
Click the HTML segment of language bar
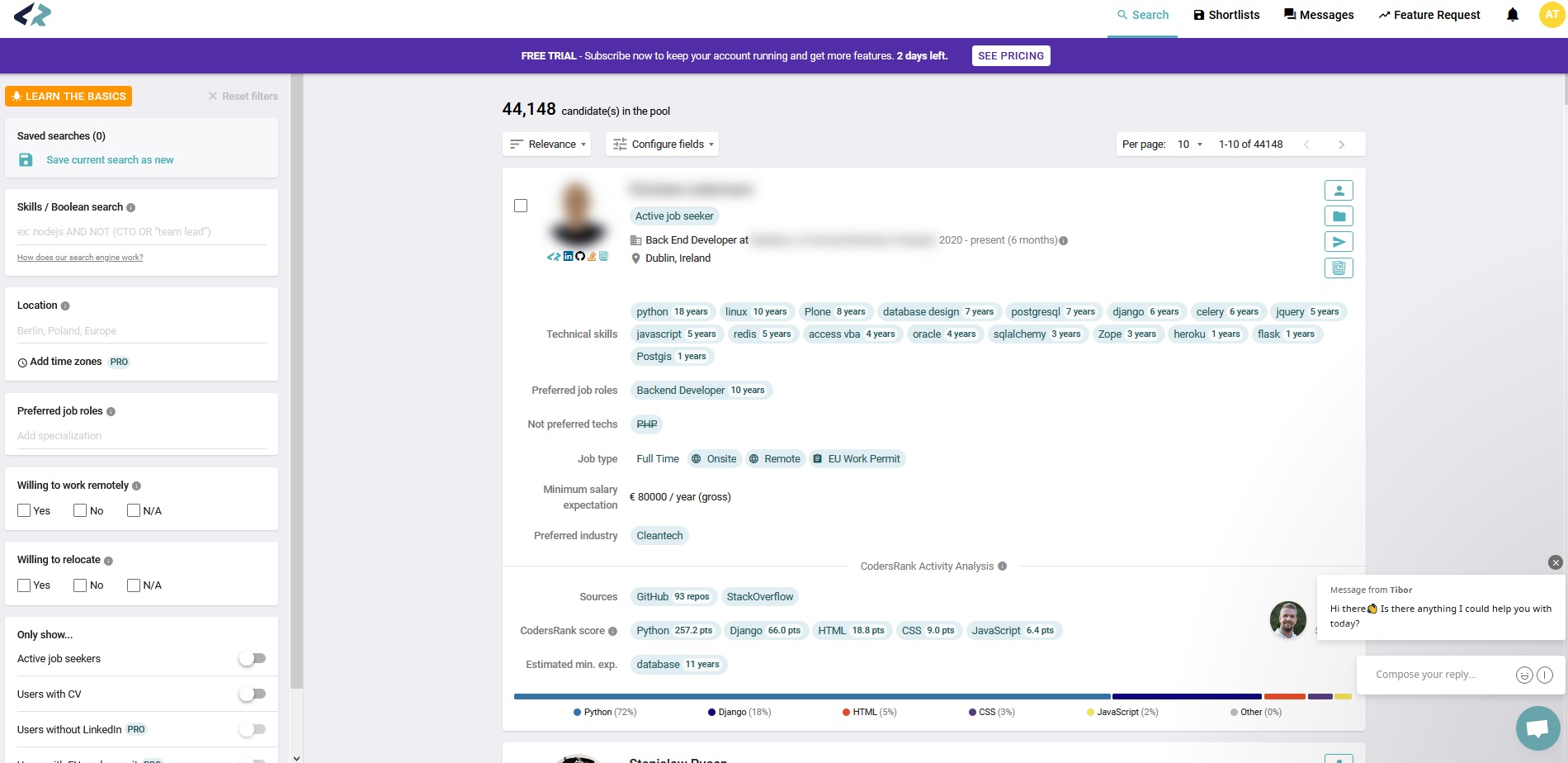(x=1285, y=696)
